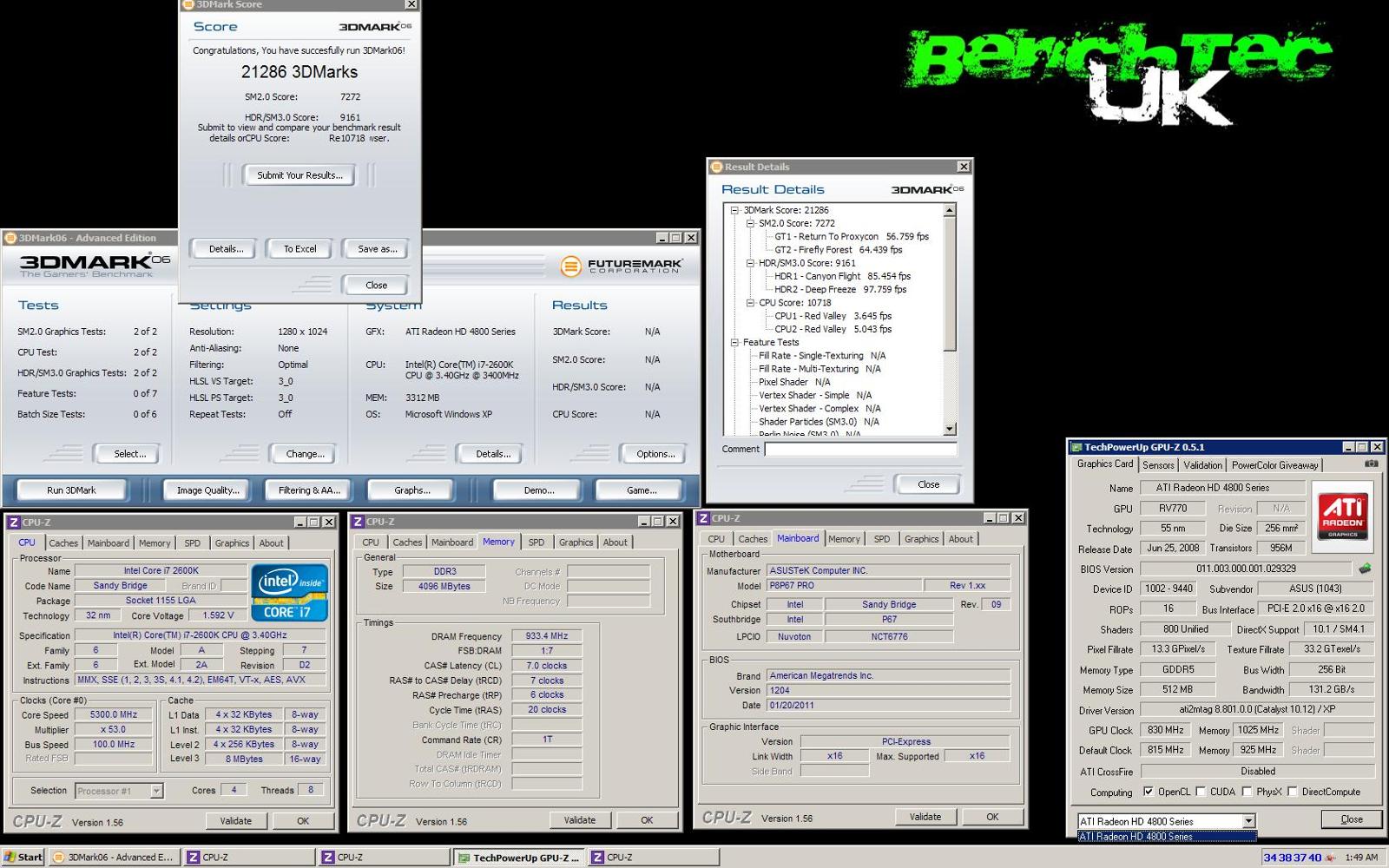
Task: Toggle the CUDA checkbox in GPU-Z
Action: [1201, 792]
